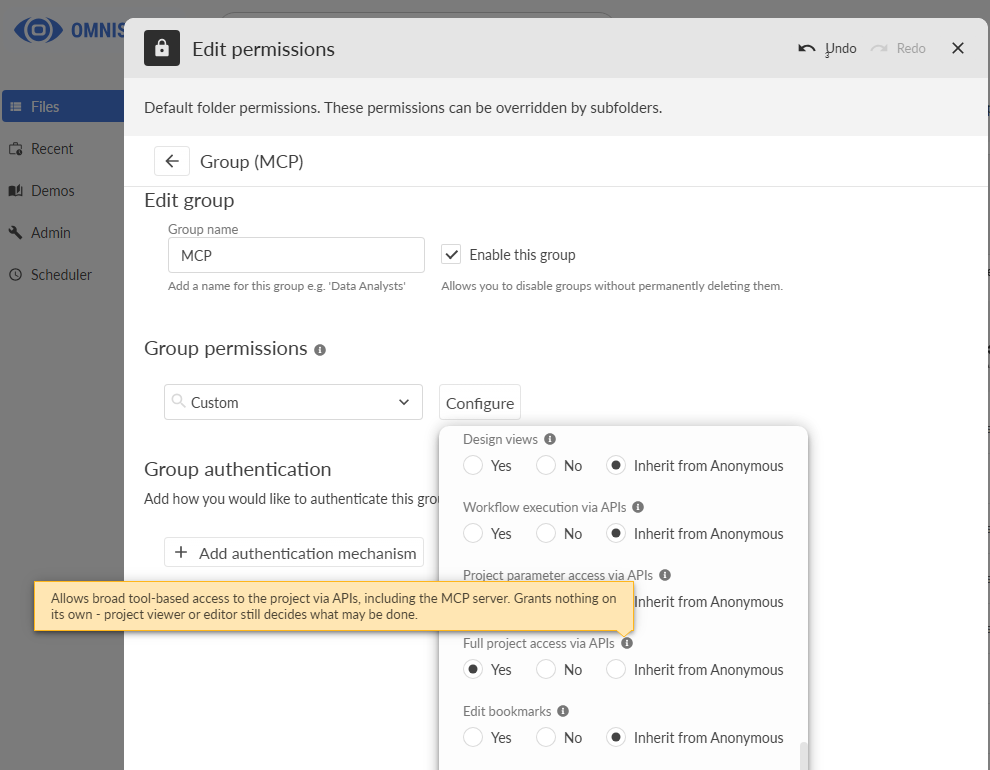Click the info icon beside Group permissions
The image size is (990, 770).
320,350
